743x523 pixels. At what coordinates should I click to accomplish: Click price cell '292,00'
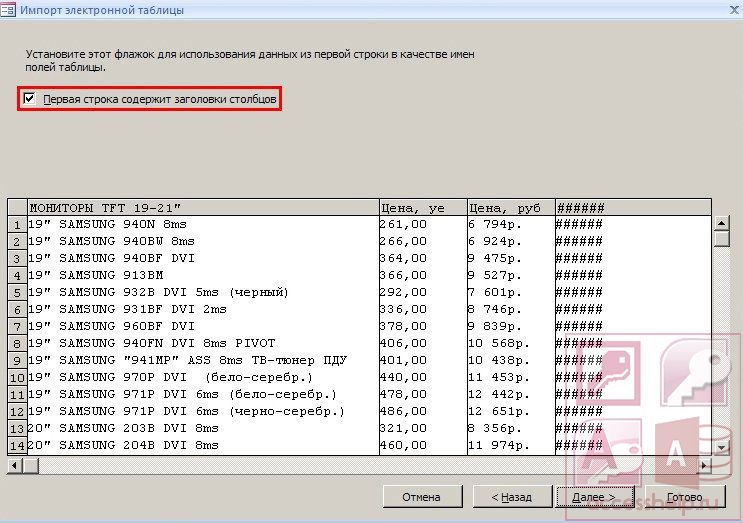click(423, 293)
